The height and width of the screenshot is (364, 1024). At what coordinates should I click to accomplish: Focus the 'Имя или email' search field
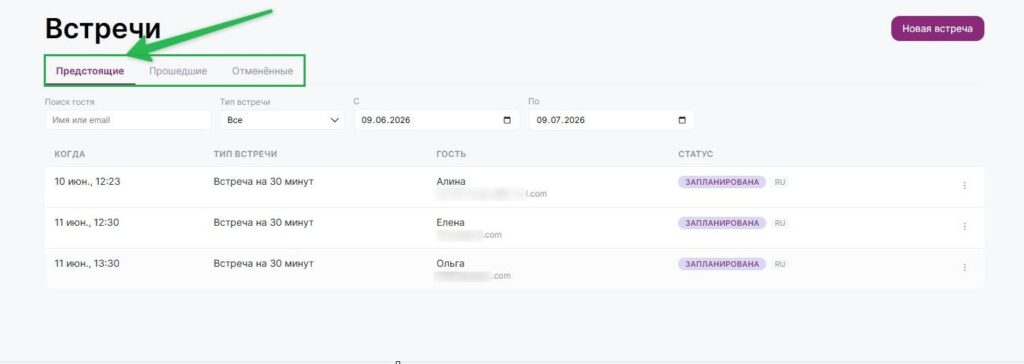[128, 120]
